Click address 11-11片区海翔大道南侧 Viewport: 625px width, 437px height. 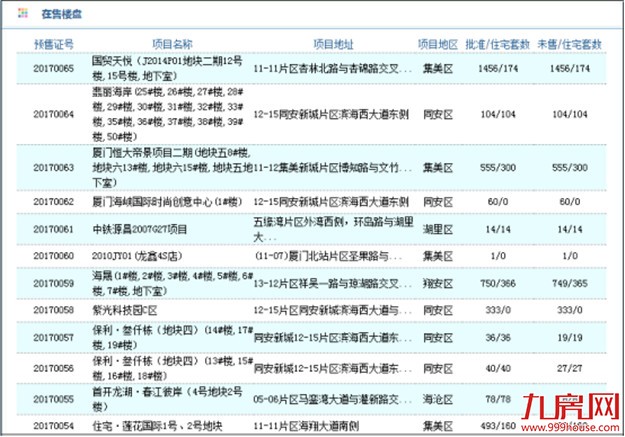[306, 426]
